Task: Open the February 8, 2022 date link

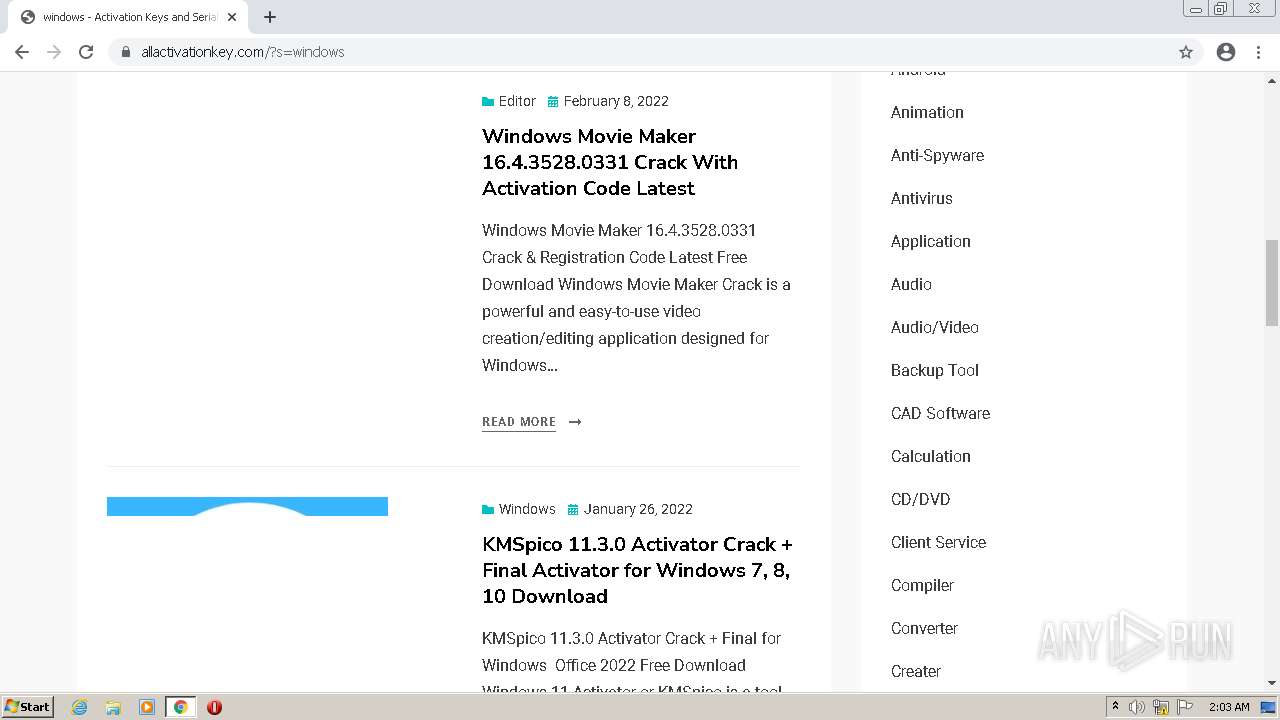Action: [x=616, y=101]
